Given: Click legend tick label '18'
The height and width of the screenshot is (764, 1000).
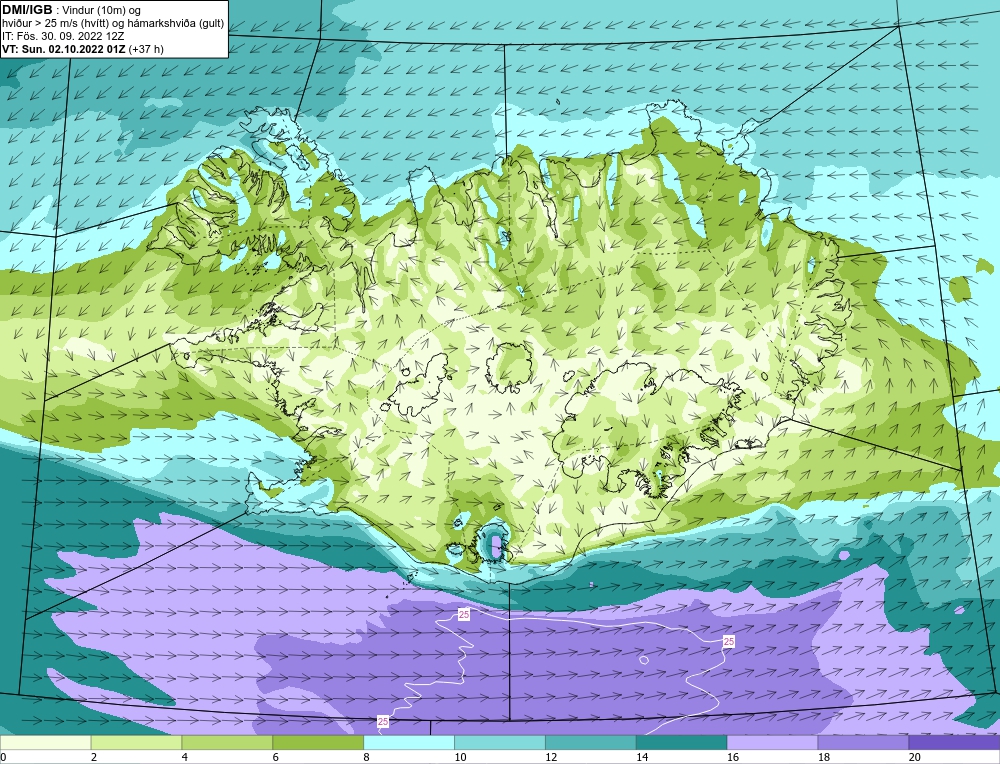Looking at the screenshot, I should coord(823,757).
